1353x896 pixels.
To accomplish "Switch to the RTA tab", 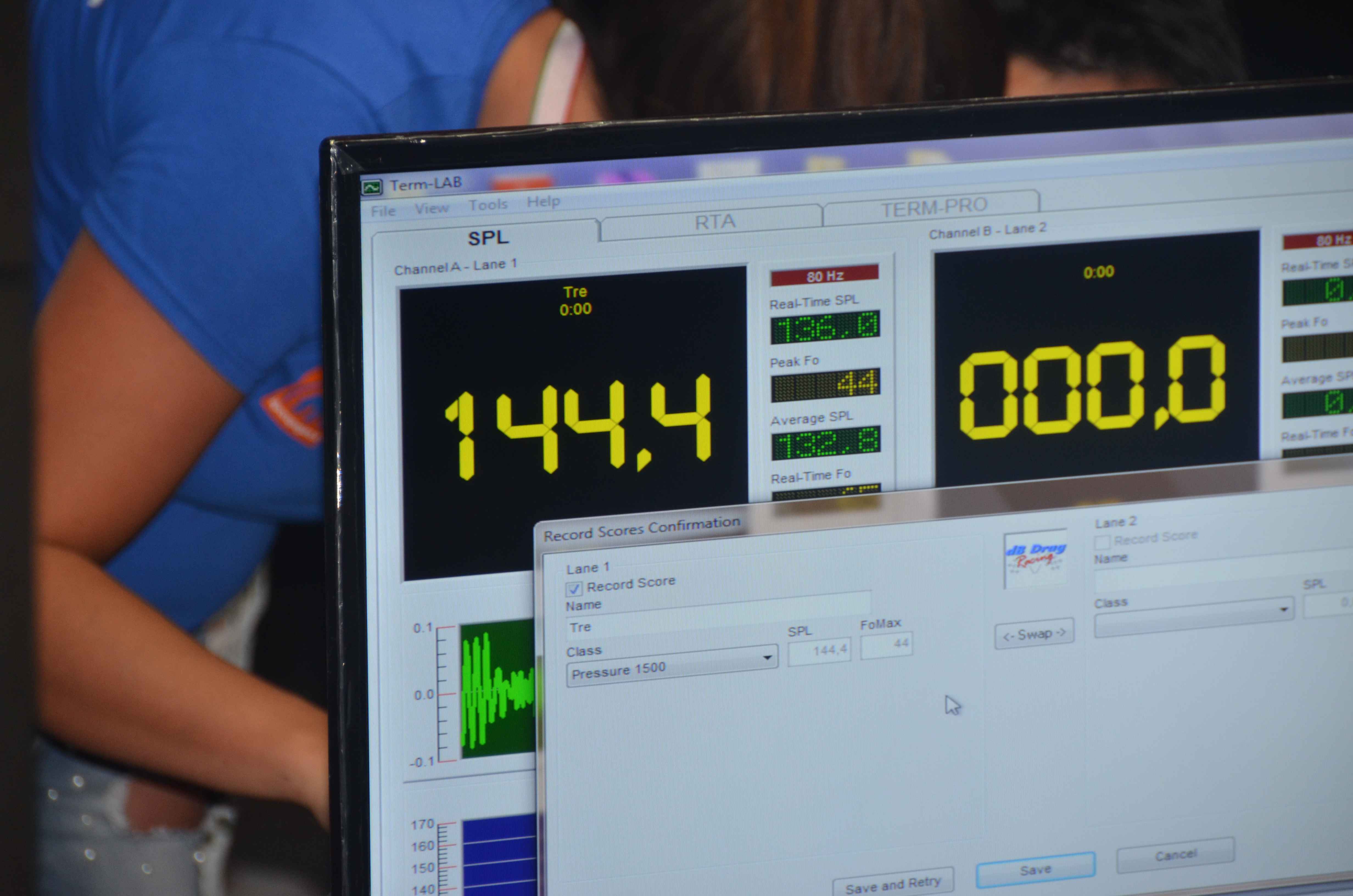I will pos(714,222).
